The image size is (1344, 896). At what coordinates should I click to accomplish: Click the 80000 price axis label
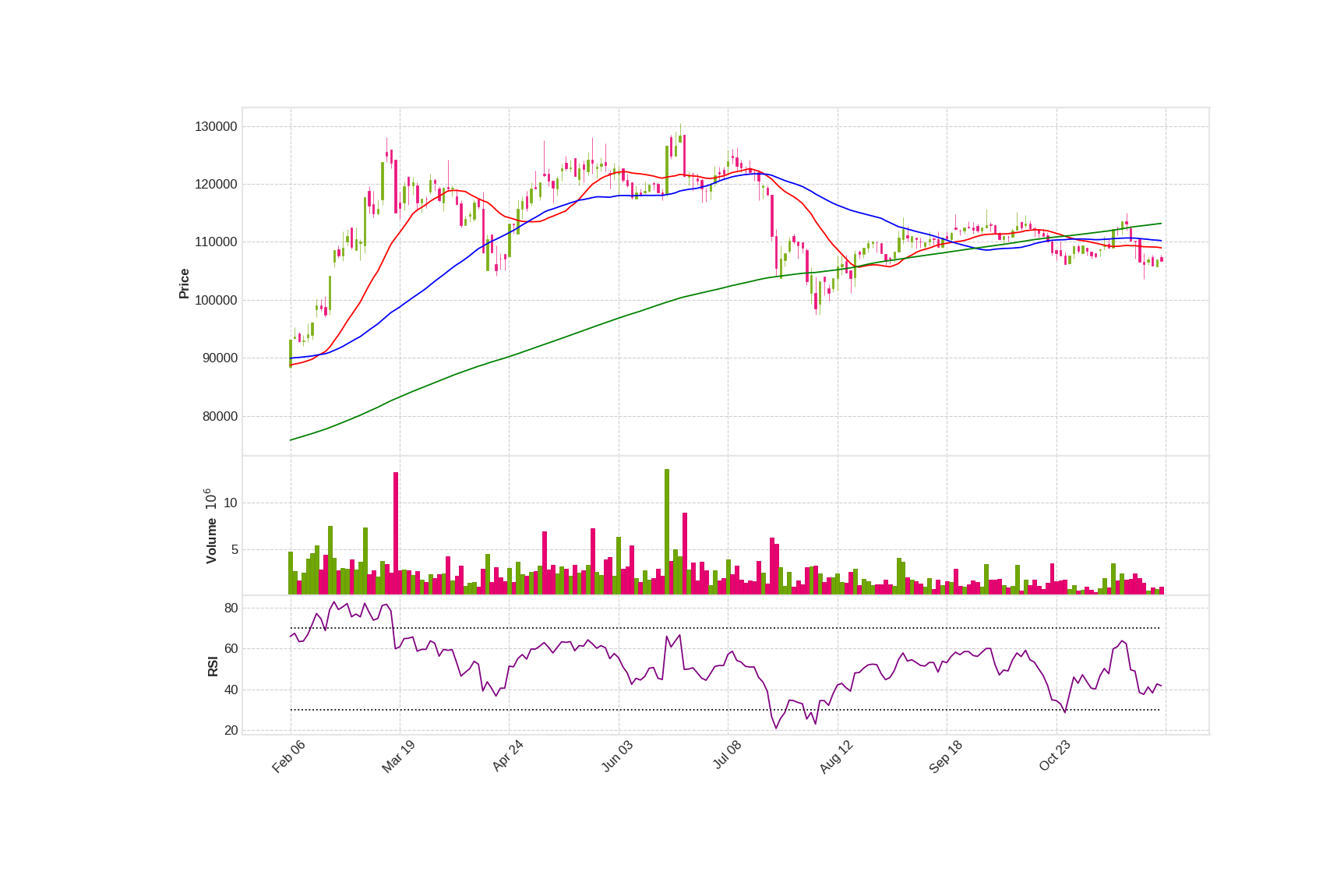pos(220,416)
